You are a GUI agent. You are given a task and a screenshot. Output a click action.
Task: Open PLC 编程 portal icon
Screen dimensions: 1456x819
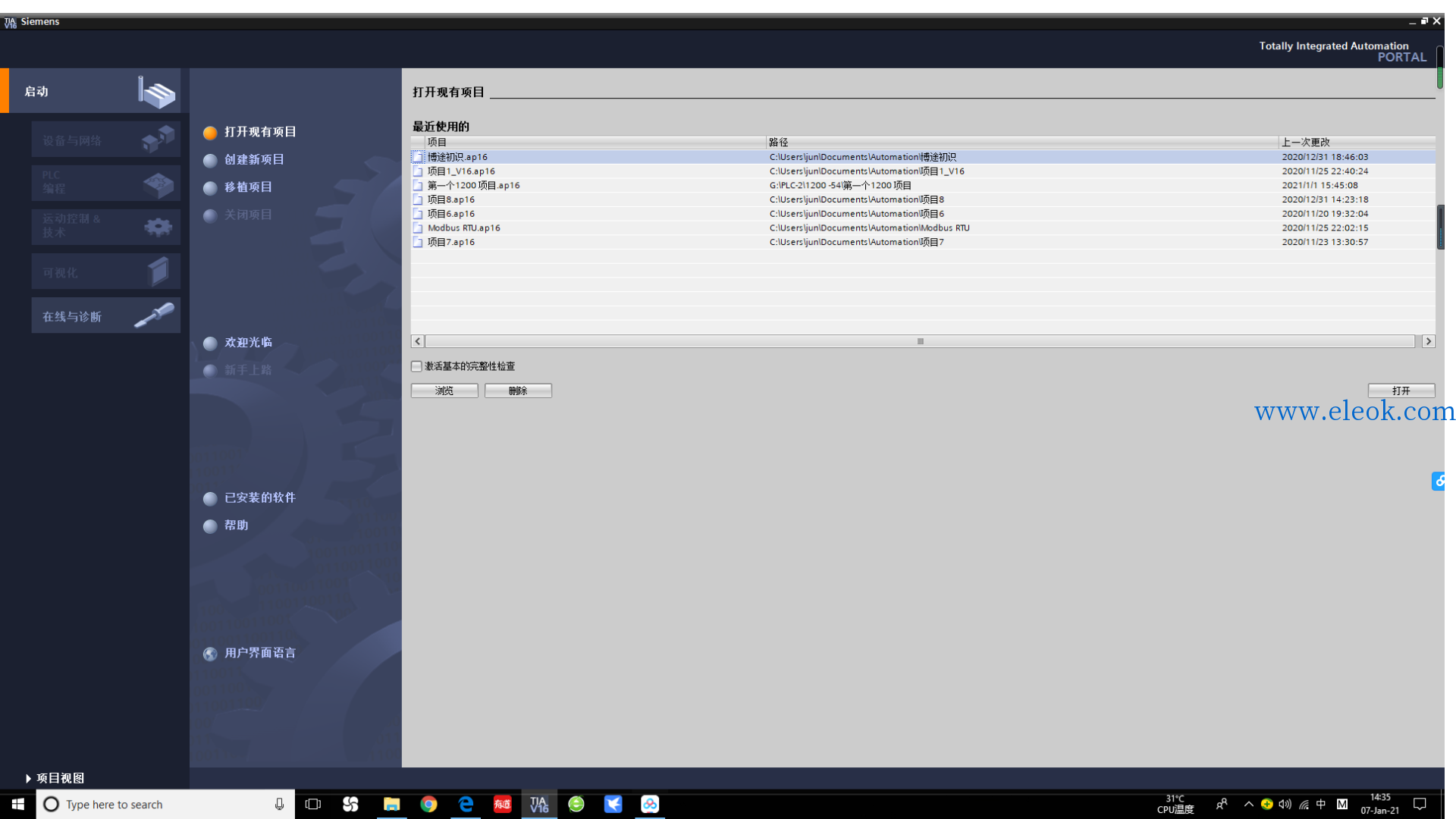pyautogui.click(x=158, y=184)
